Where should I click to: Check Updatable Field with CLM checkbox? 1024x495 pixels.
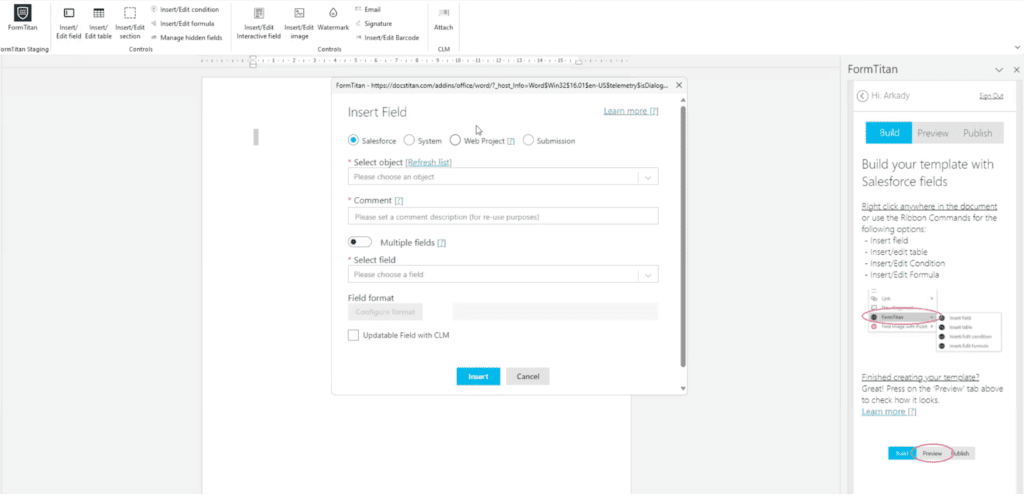point(353,335)
